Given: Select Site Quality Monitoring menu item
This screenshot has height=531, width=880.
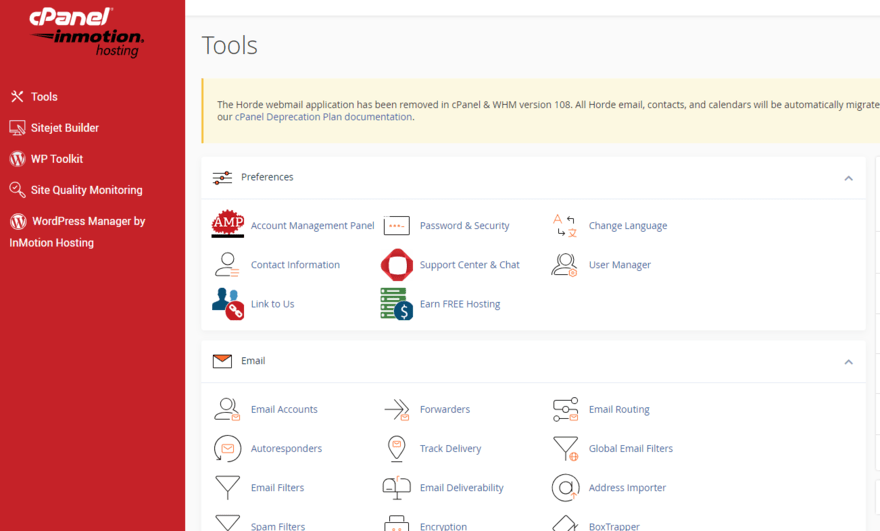Looking at the screenshot, I should click(x=86, y=190).
